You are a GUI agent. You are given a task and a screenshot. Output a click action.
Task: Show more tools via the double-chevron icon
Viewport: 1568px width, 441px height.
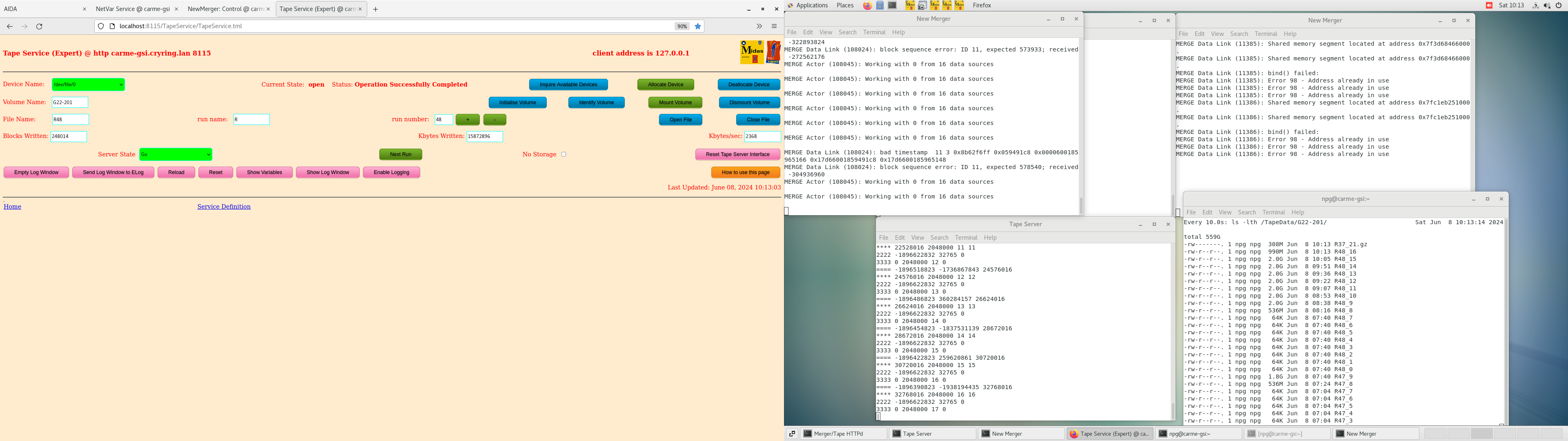(759, 26)
